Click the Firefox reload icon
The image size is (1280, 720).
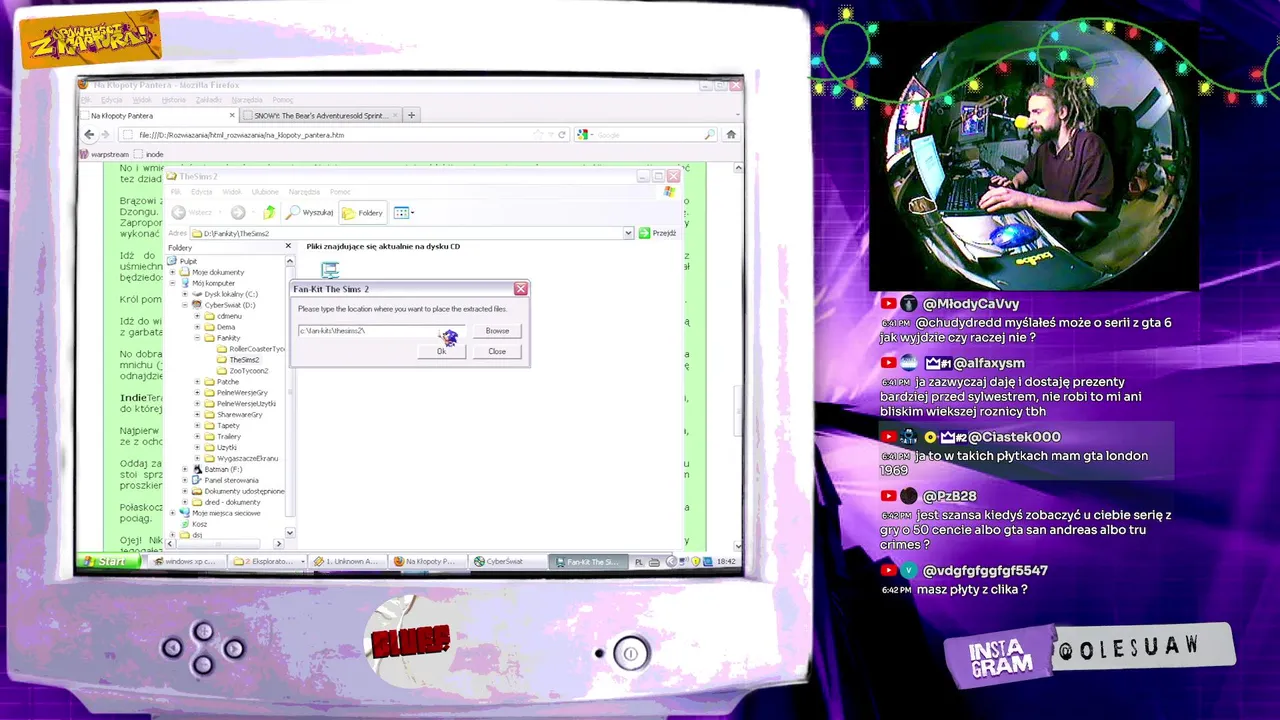(x=562, y=135)
